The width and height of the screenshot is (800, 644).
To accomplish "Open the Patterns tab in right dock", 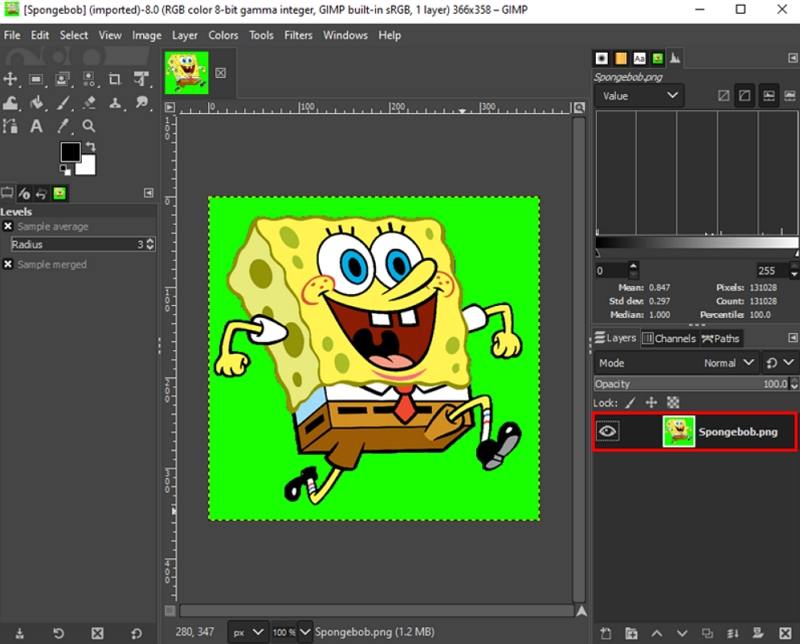I will [x=620, y=59].
